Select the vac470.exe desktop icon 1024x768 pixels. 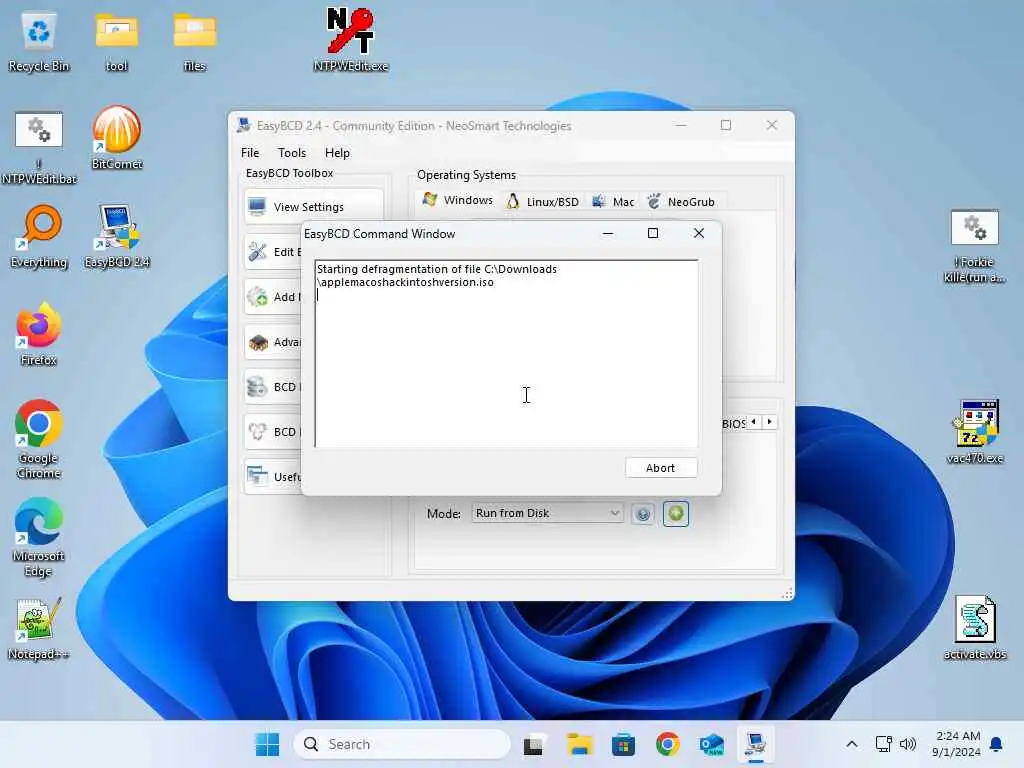coord(974,431)
